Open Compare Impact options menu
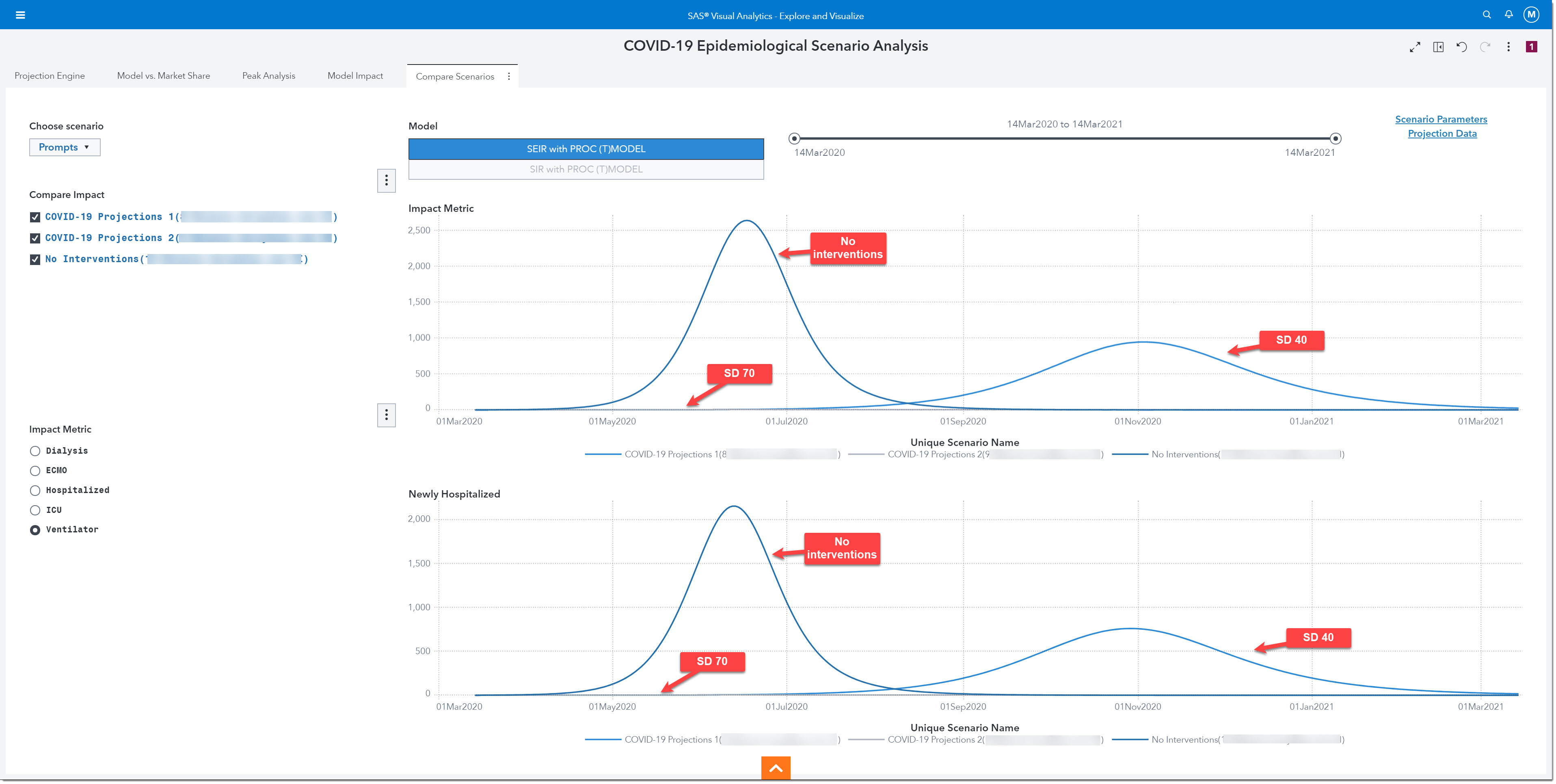Viewport: 1556px width, 784px height. point(386,181)
